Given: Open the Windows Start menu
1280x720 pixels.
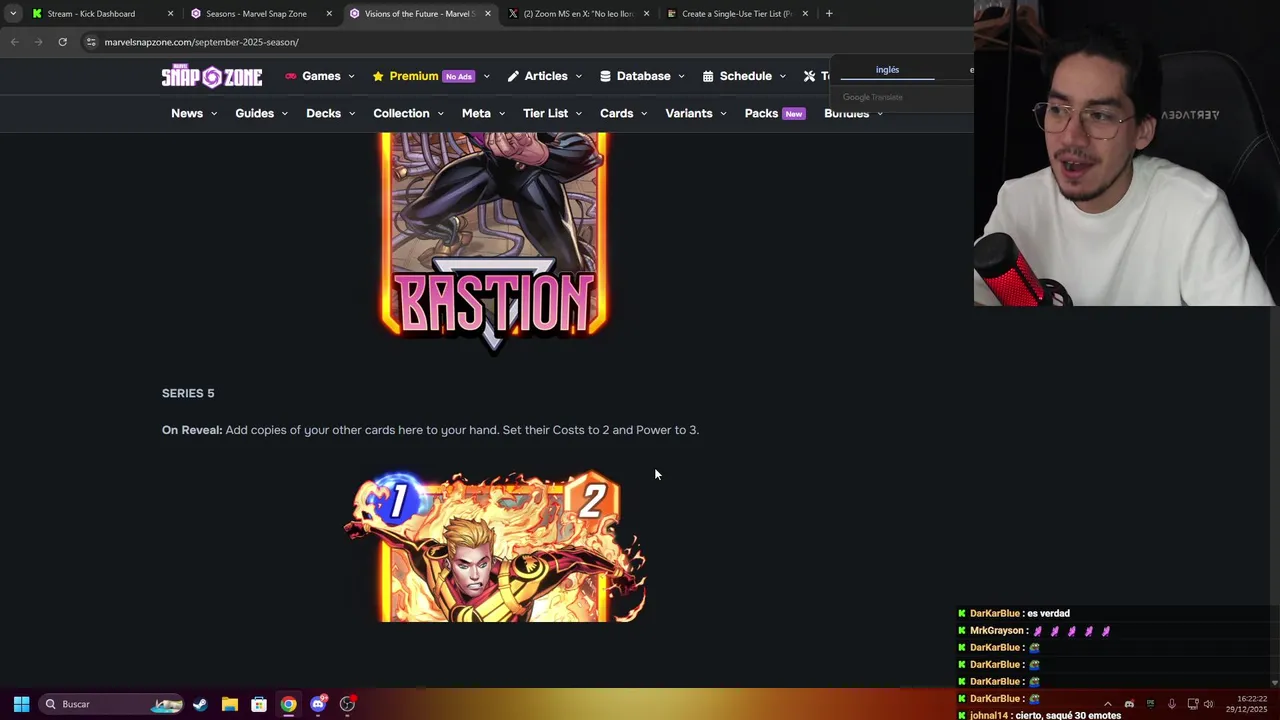Looking at the screenshot, I should coord(21,704).
